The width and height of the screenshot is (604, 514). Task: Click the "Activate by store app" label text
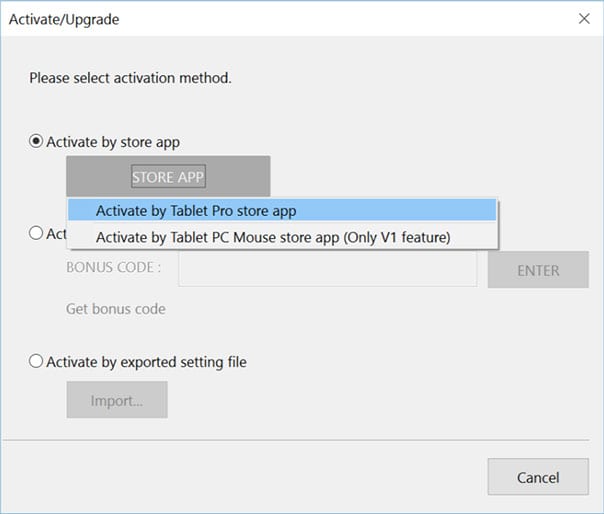[x=113, y=142]
